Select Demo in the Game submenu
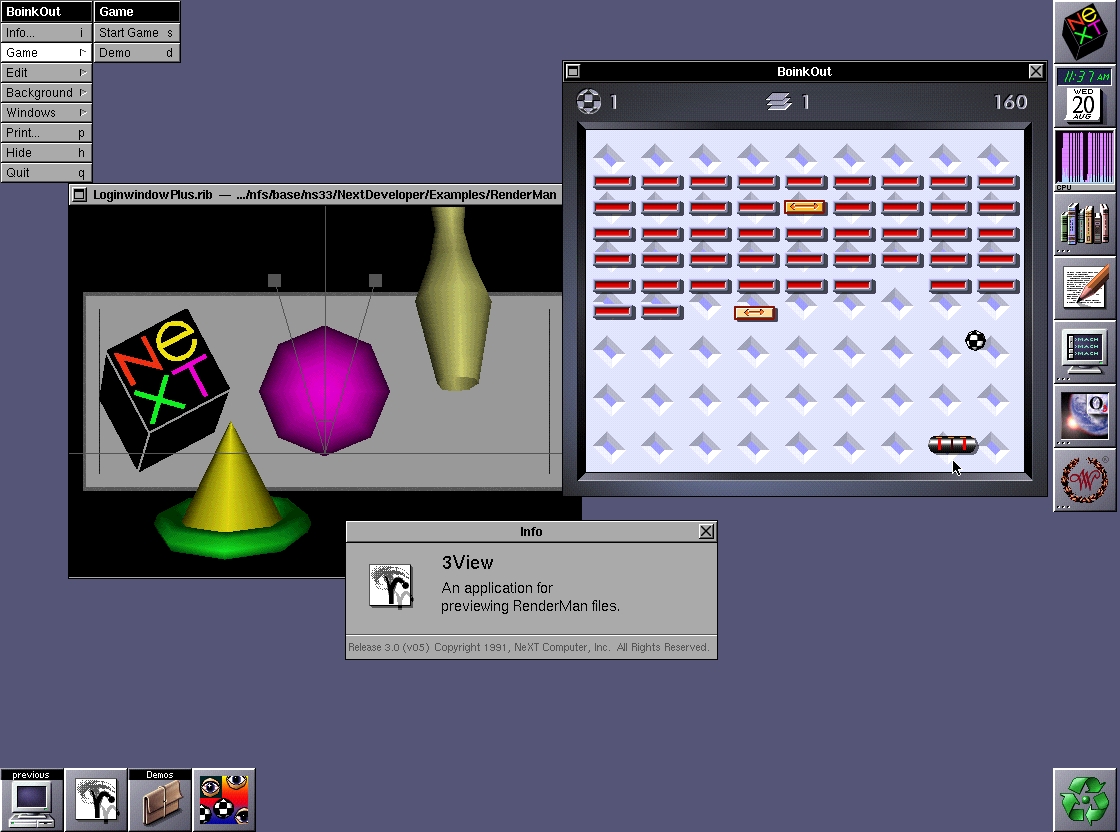Screen dimensions: 1120x832 coord(136,53)
